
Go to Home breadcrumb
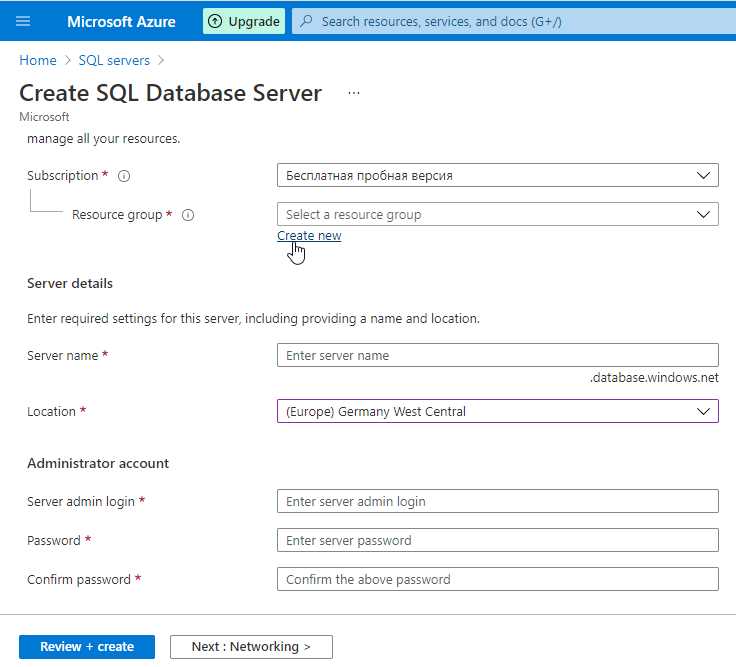click(x=38, y=60)
